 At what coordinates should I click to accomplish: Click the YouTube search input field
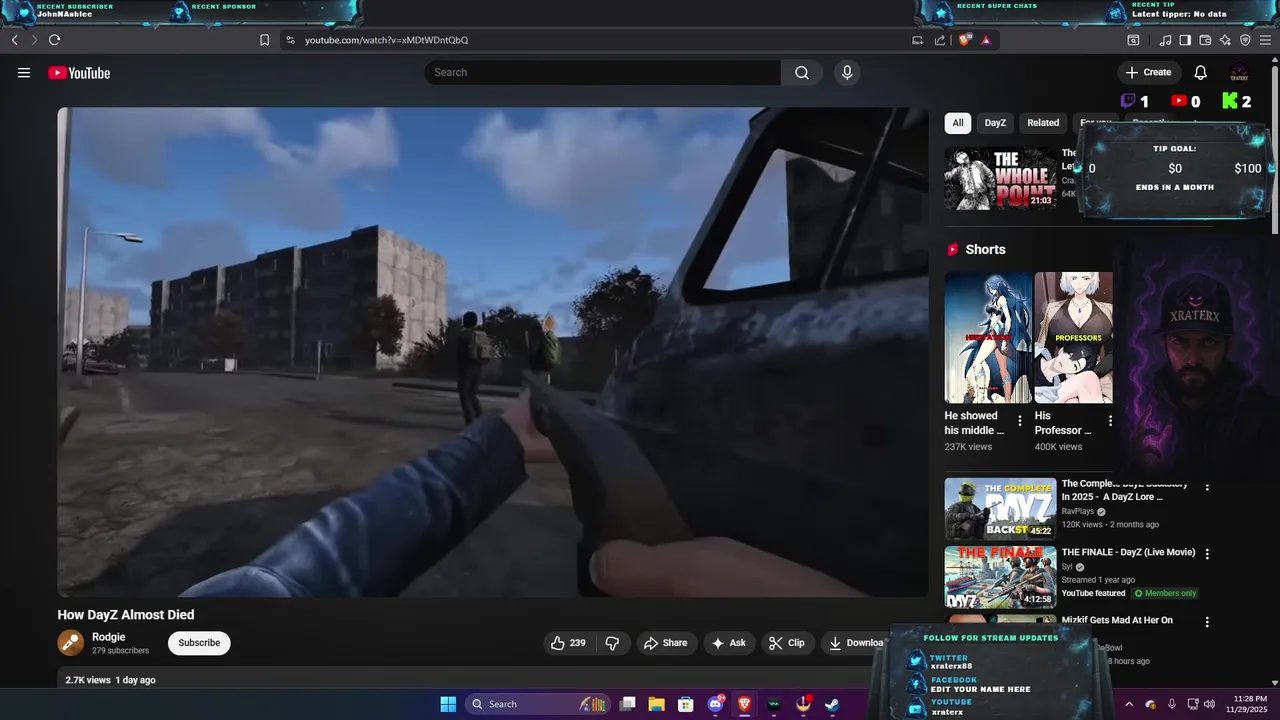[603, 72]
